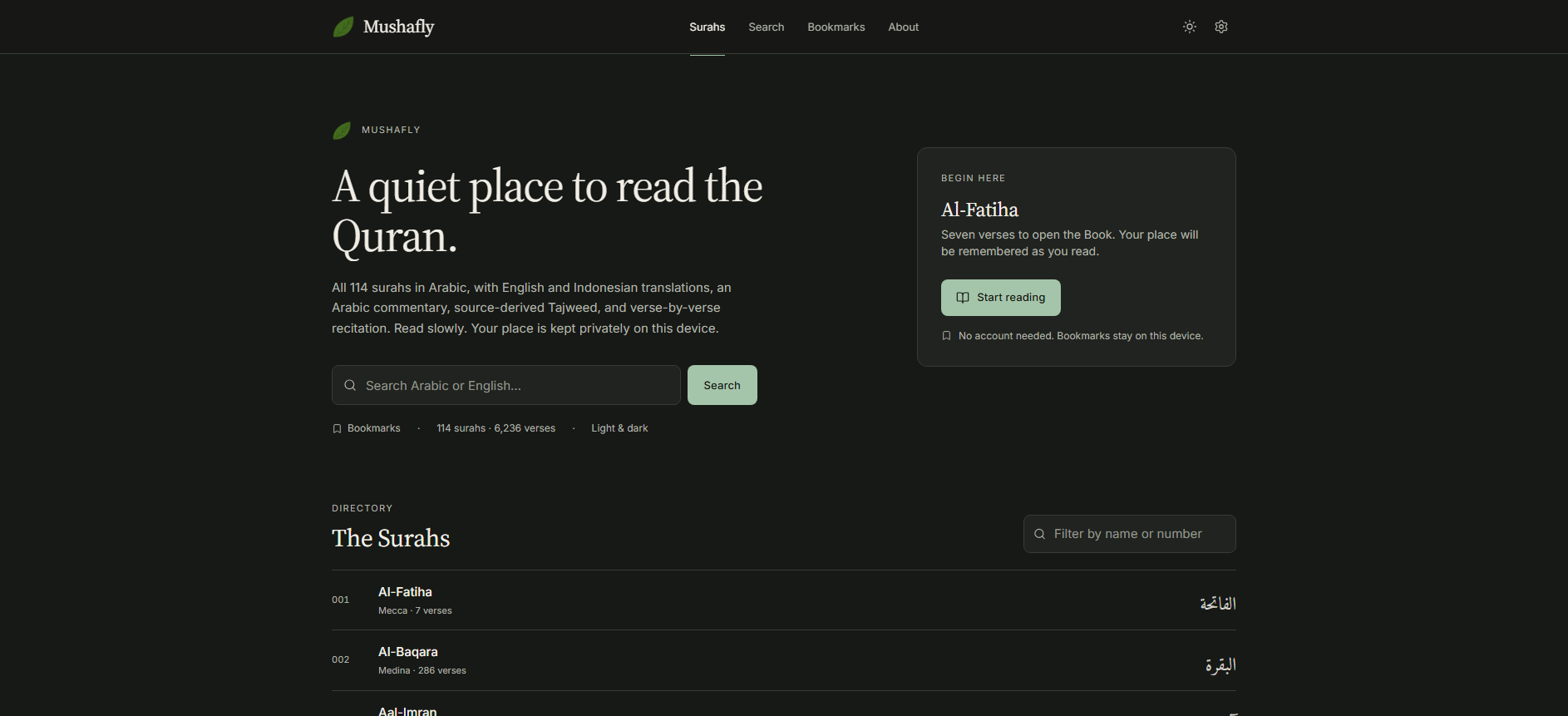Click the Mushafly wordmark in header
Viewport: 1568px width, 716px height.
point(399,27)
